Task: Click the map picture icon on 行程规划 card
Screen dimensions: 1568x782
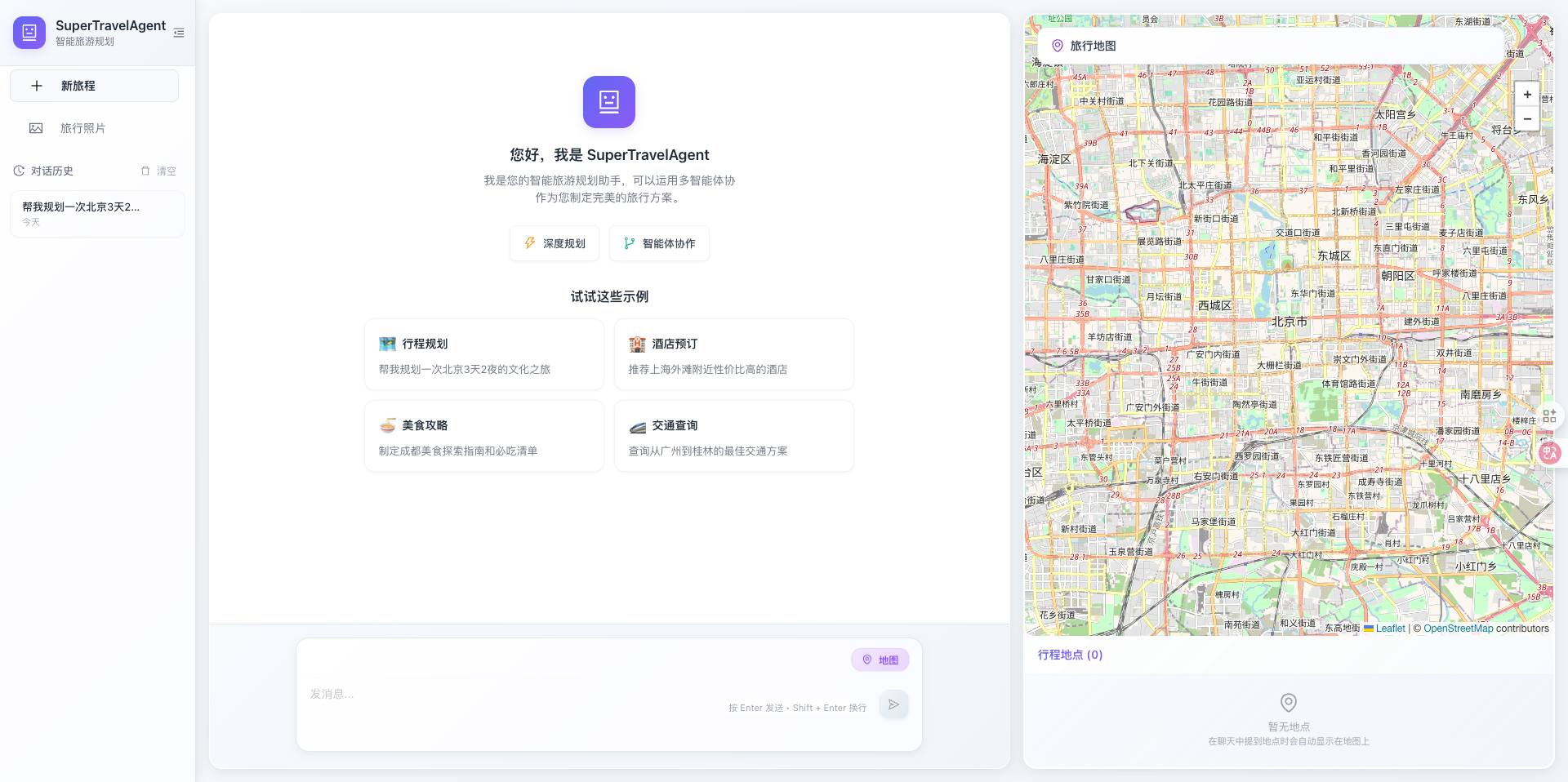Action: (387, 344)
